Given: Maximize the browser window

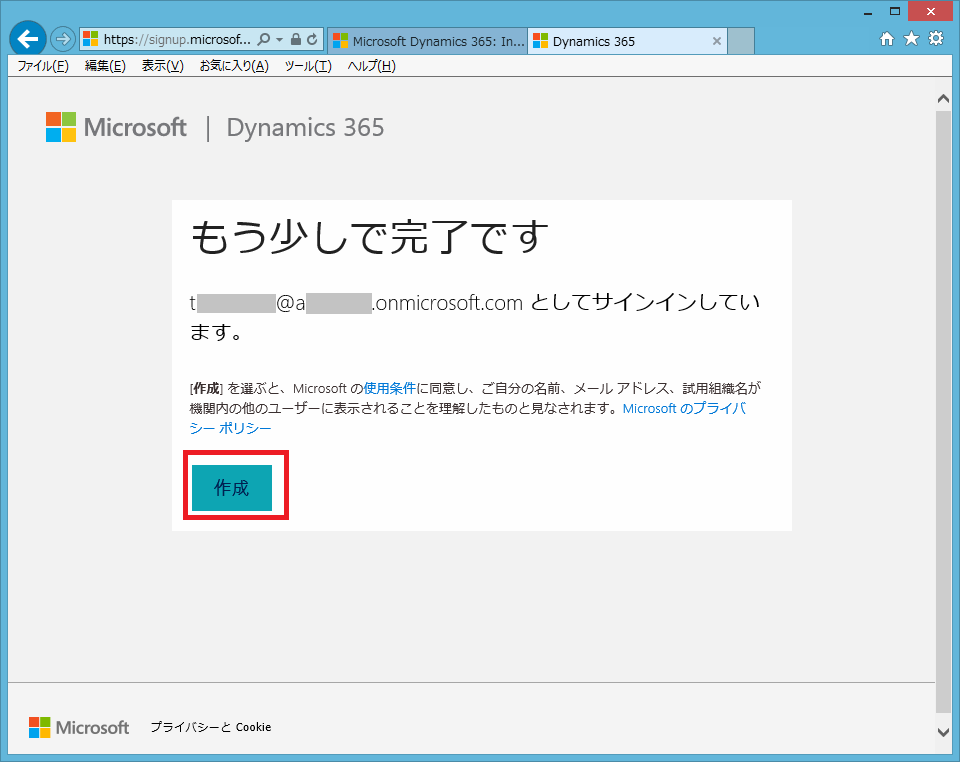Looking at the screenshot, I should [894, 12].
